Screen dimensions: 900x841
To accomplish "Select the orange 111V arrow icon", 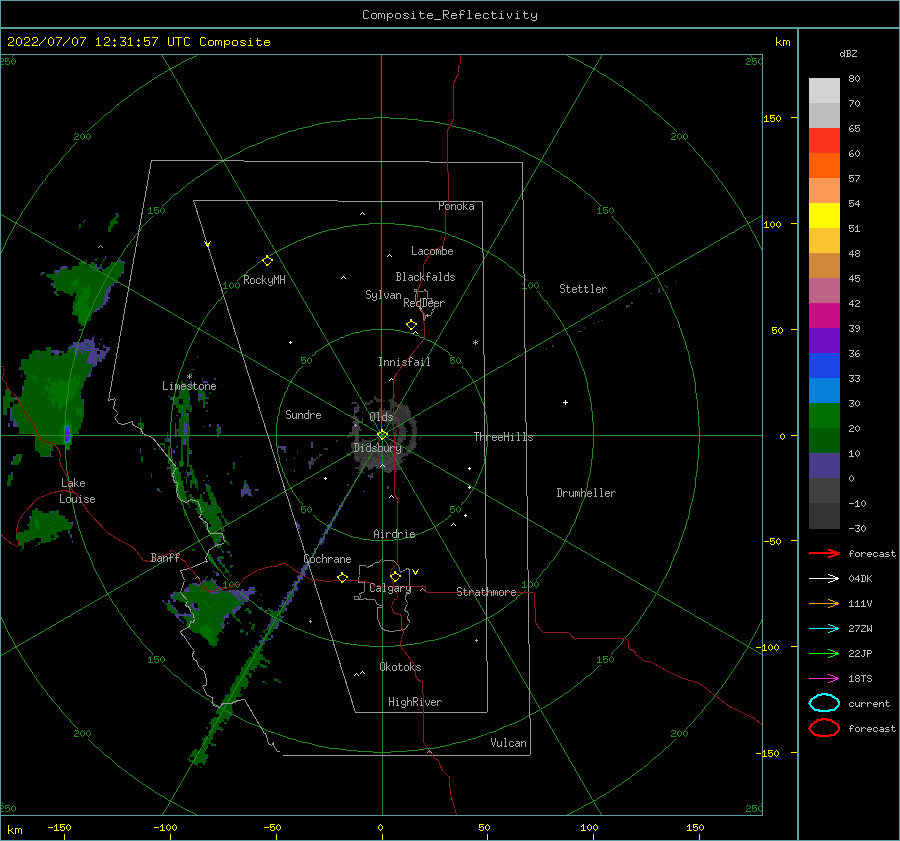I will [824, 603].
